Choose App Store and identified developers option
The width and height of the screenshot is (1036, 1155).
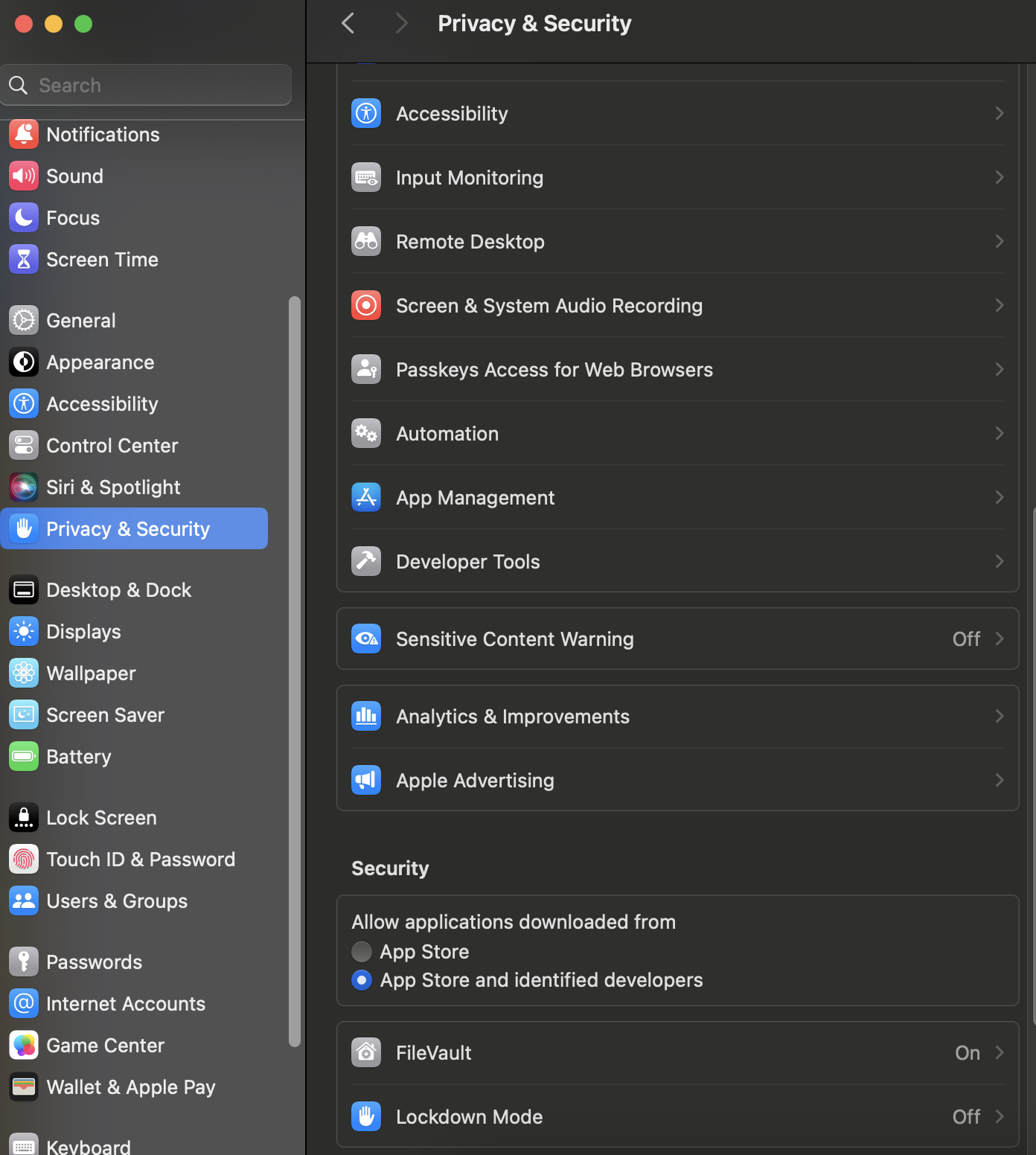pos(361,980)
